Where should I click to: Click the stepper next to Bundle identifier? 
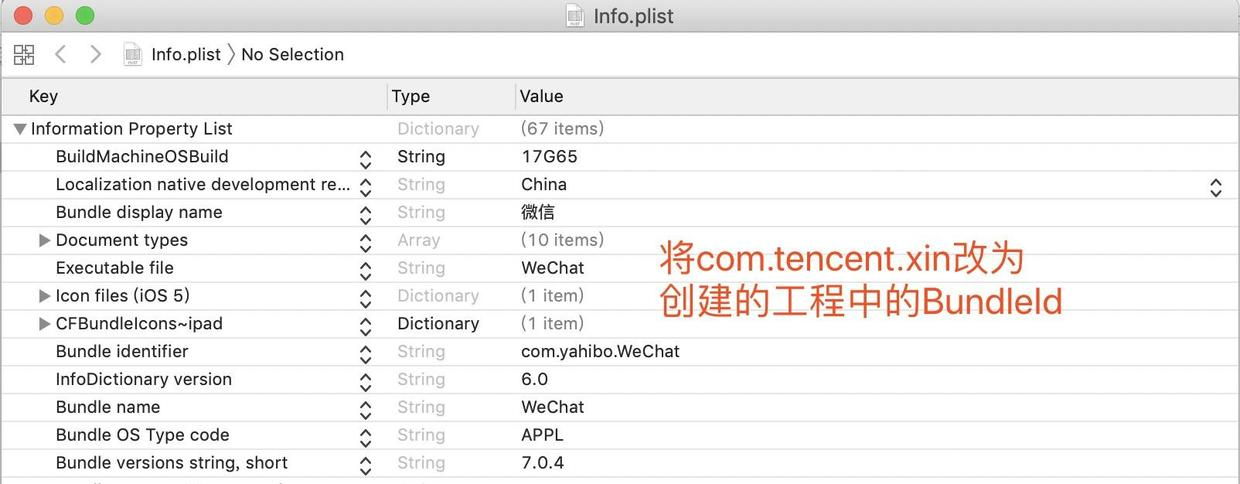pos(365,353)
